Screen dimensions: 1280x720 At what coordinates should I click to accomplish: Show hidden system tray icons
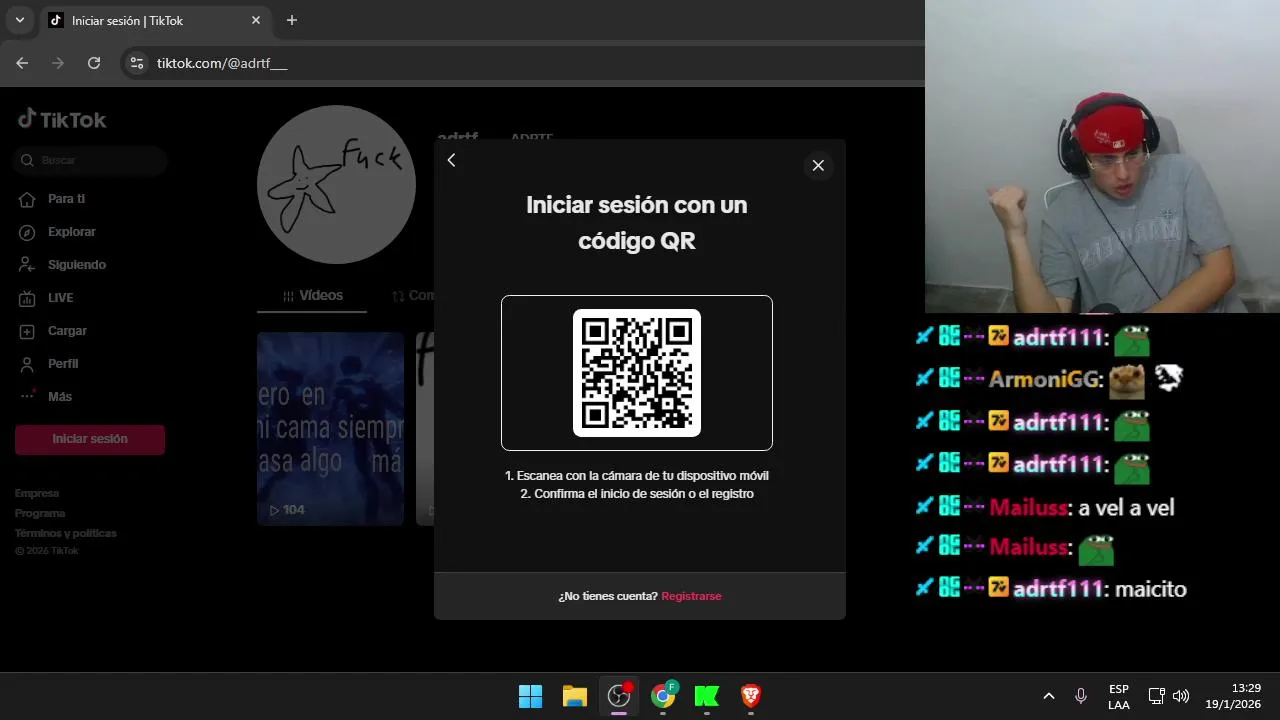point(1049,696)
